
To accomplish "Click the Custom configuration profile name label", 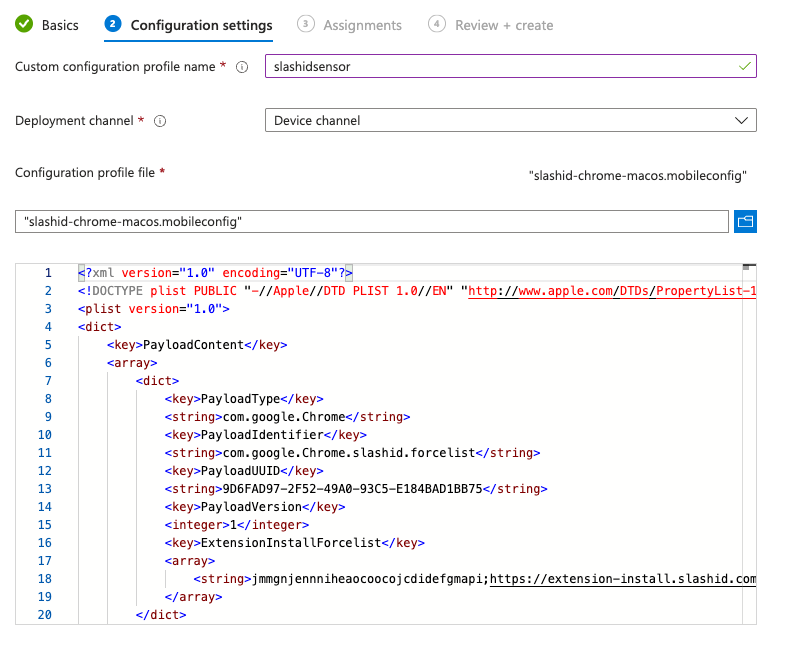I will [115, 67].
